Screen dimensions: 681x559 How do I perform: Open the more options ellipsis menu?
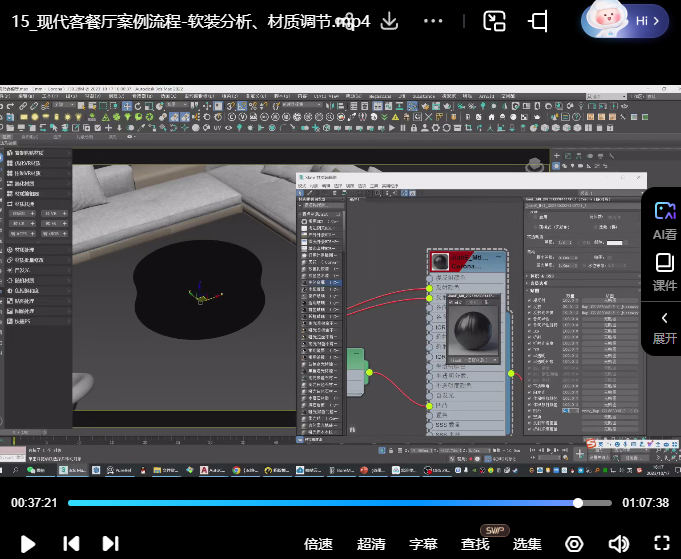(433, 21)
